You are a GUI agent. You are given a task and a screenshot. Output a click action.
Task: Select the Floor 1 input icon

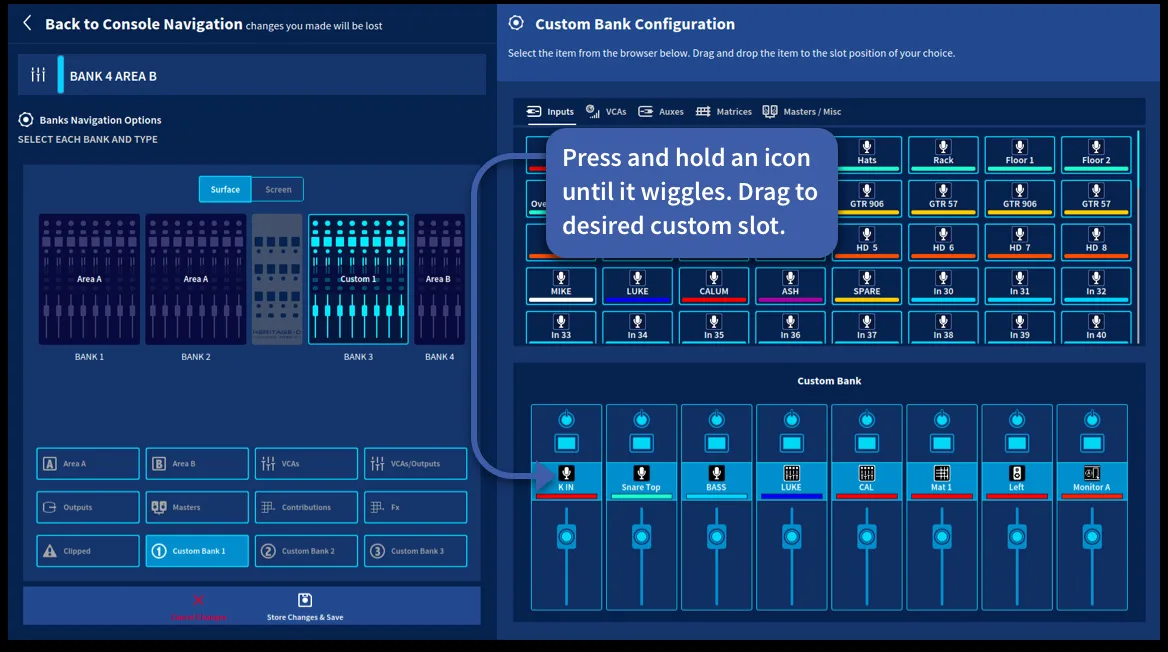point(1020,154)
